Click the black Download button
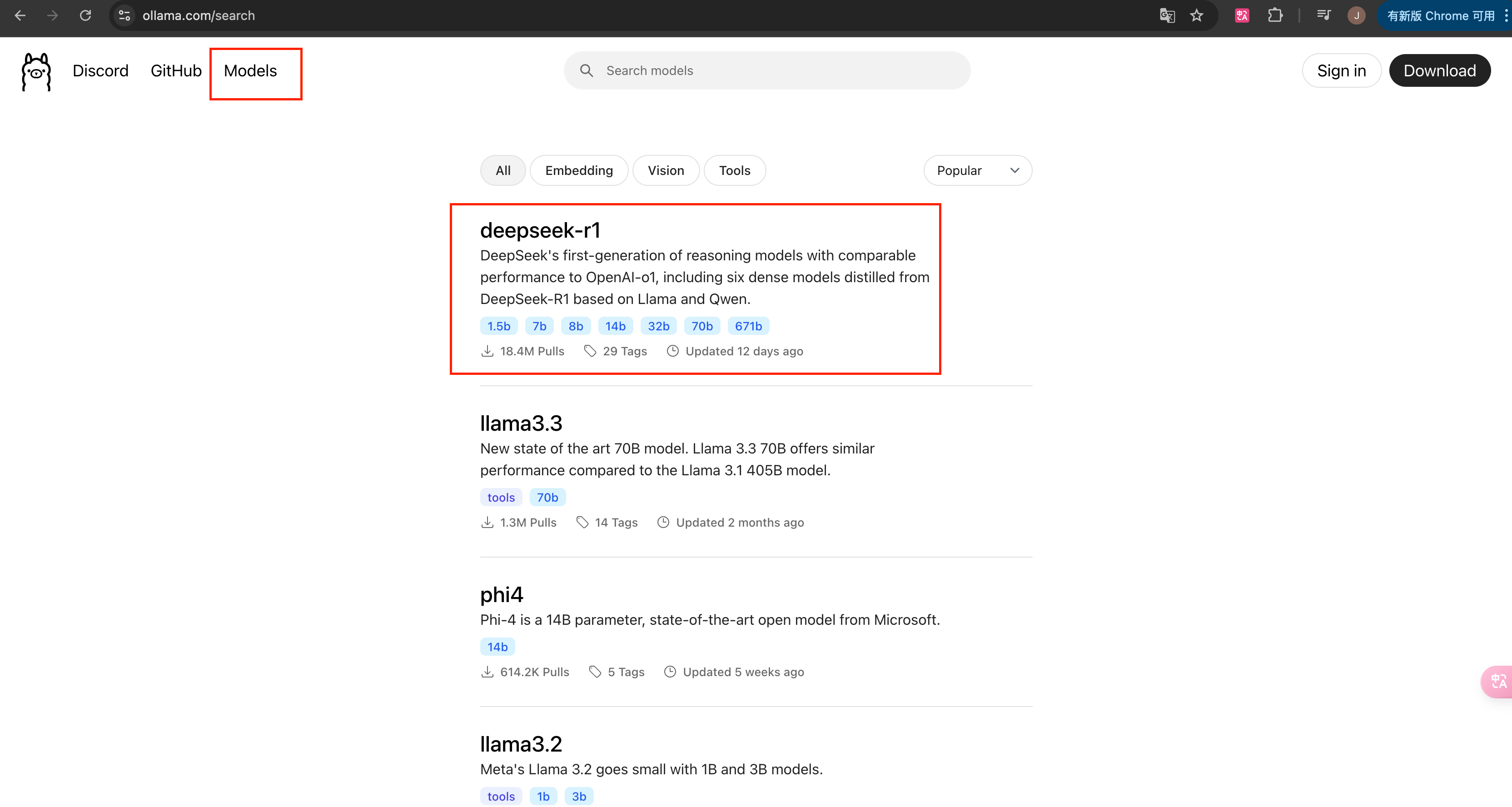The width and height of the screenshot is (1512, 807). (1439, 71)
